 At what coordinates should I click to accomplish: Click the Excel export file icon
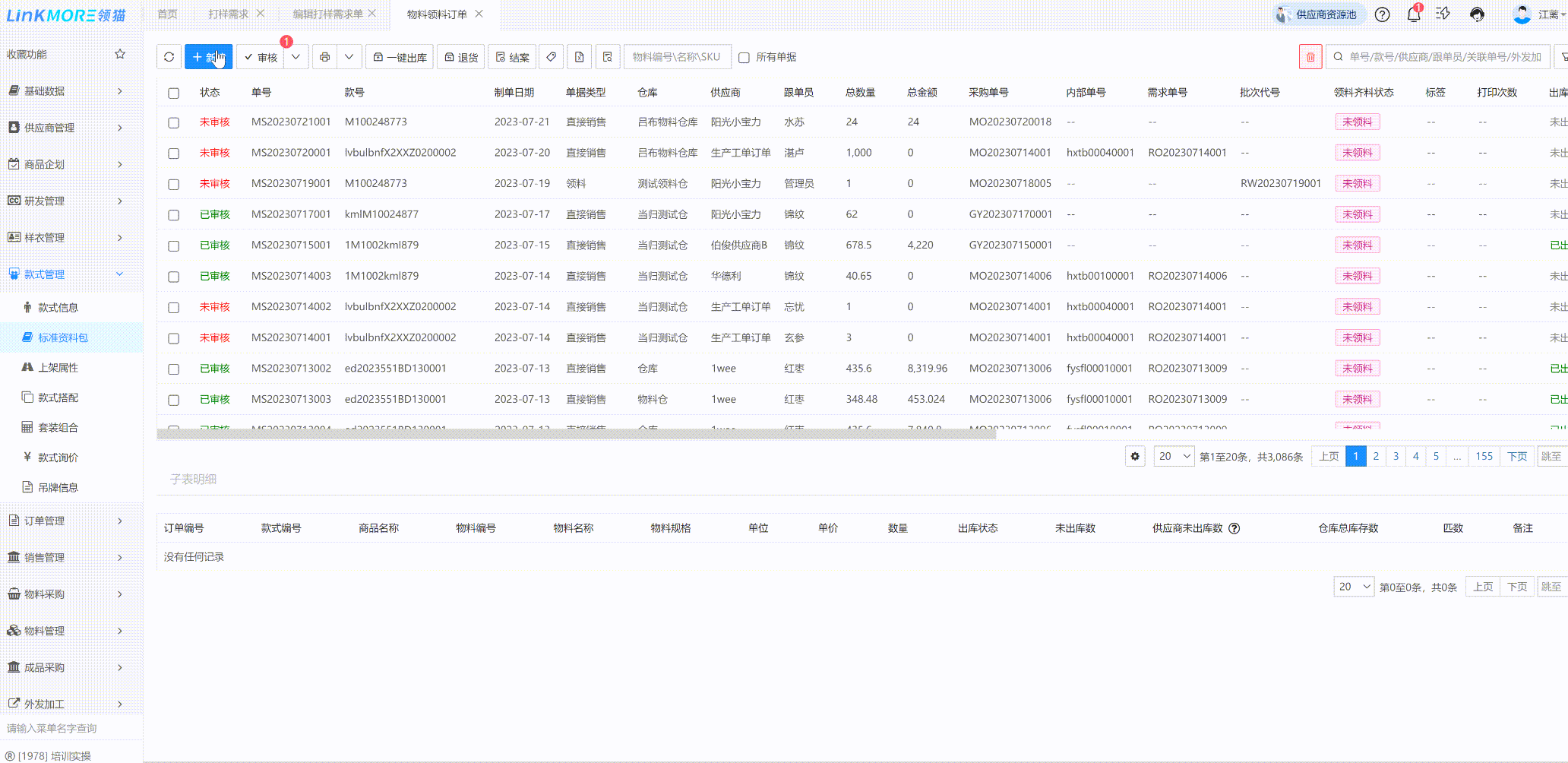[x=579, y=57]
